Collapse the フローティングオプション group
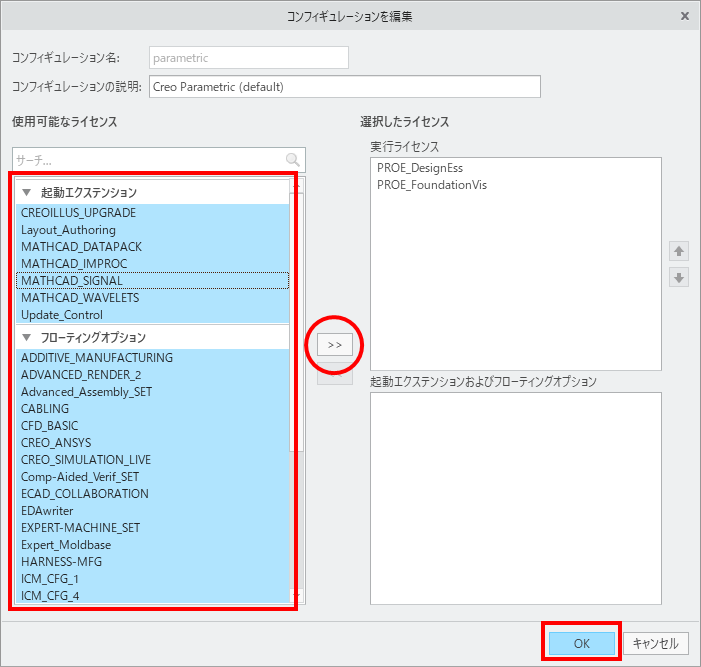 point(27,337)
